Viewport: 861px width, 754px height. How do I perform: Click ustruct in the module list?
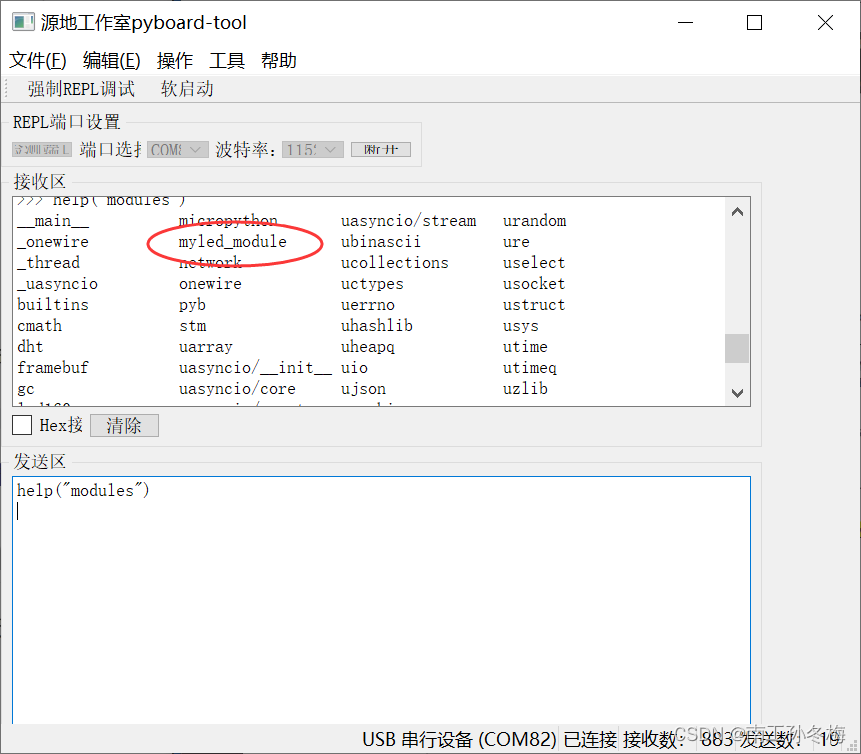pos(534,305)
